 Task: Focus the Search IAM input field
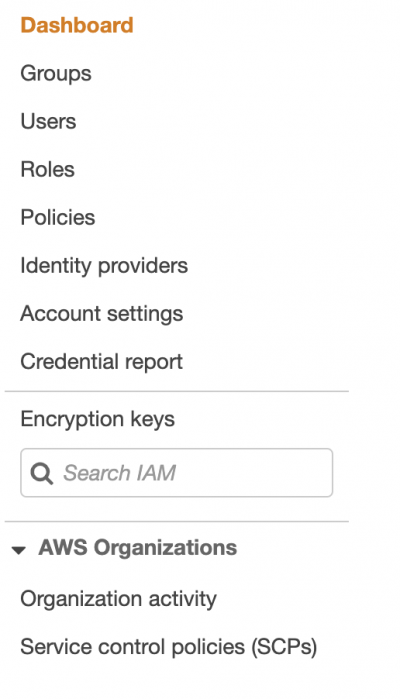tap(177, 473)
